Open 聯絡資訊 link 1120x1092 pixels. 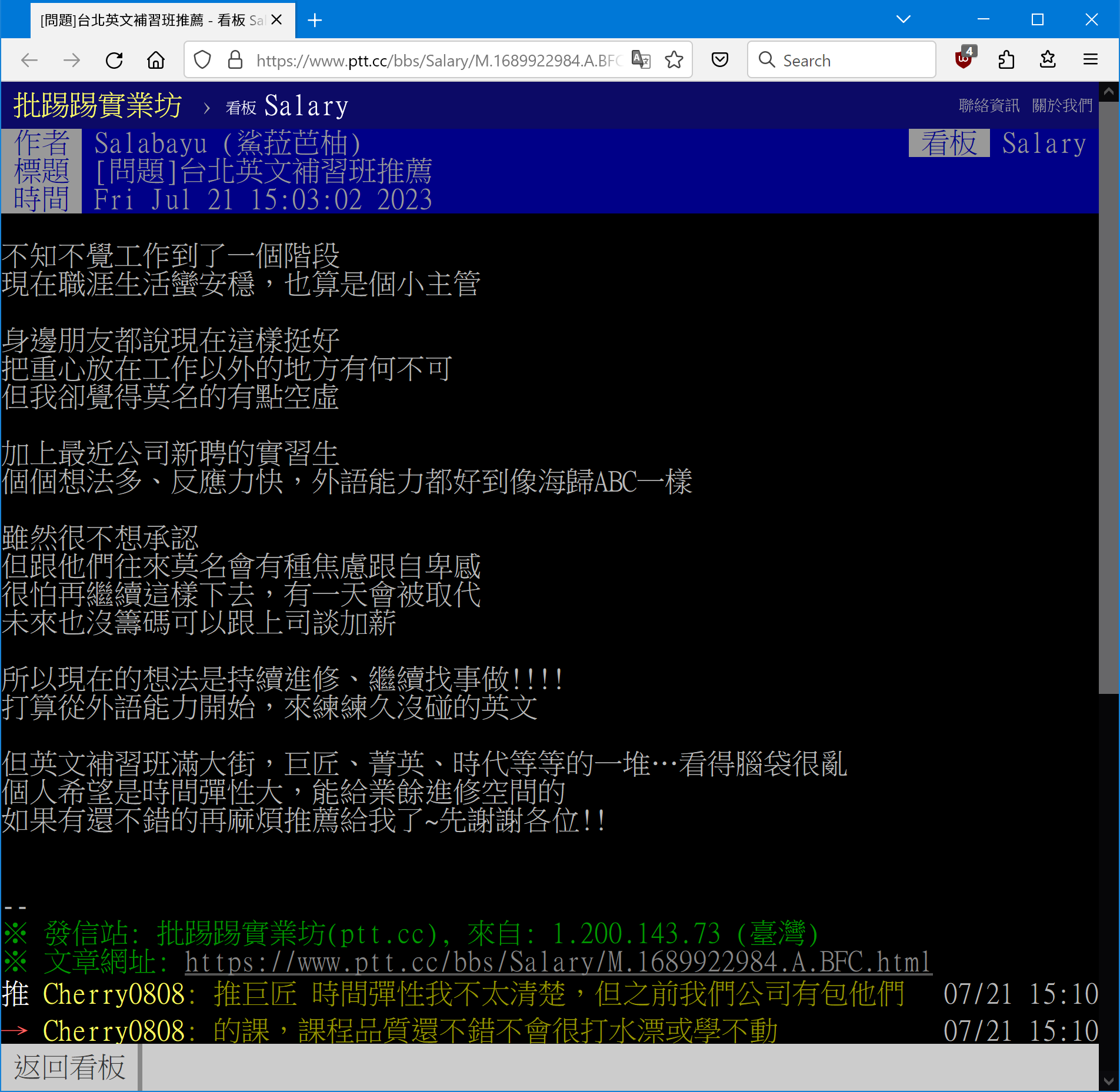(x=989, y=106)
